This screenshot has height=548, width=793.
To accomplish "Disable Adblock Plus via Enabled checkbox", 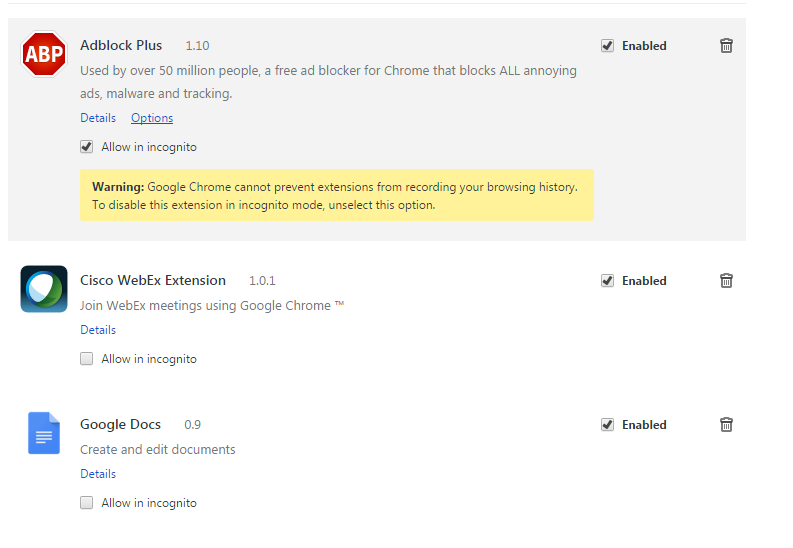I will coord(607,45).
